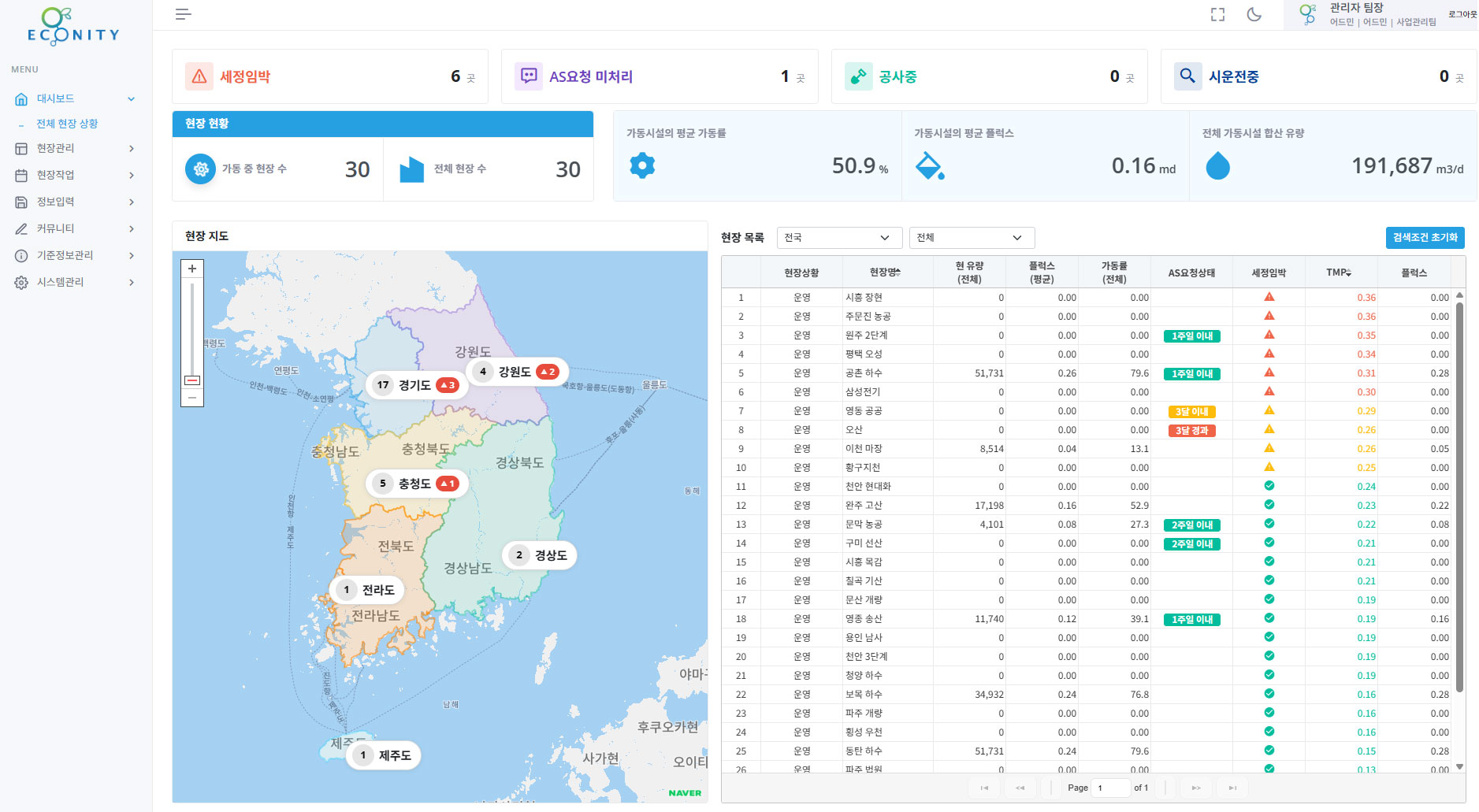Click the 검색조건 초기화 button
1479x812 pixels.
coord(1425,238)
